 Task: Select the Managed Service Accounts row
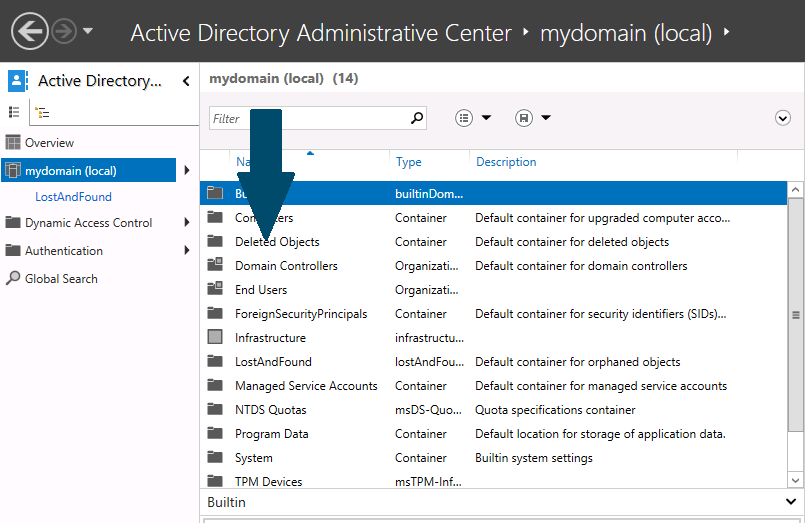pos(493,385)
